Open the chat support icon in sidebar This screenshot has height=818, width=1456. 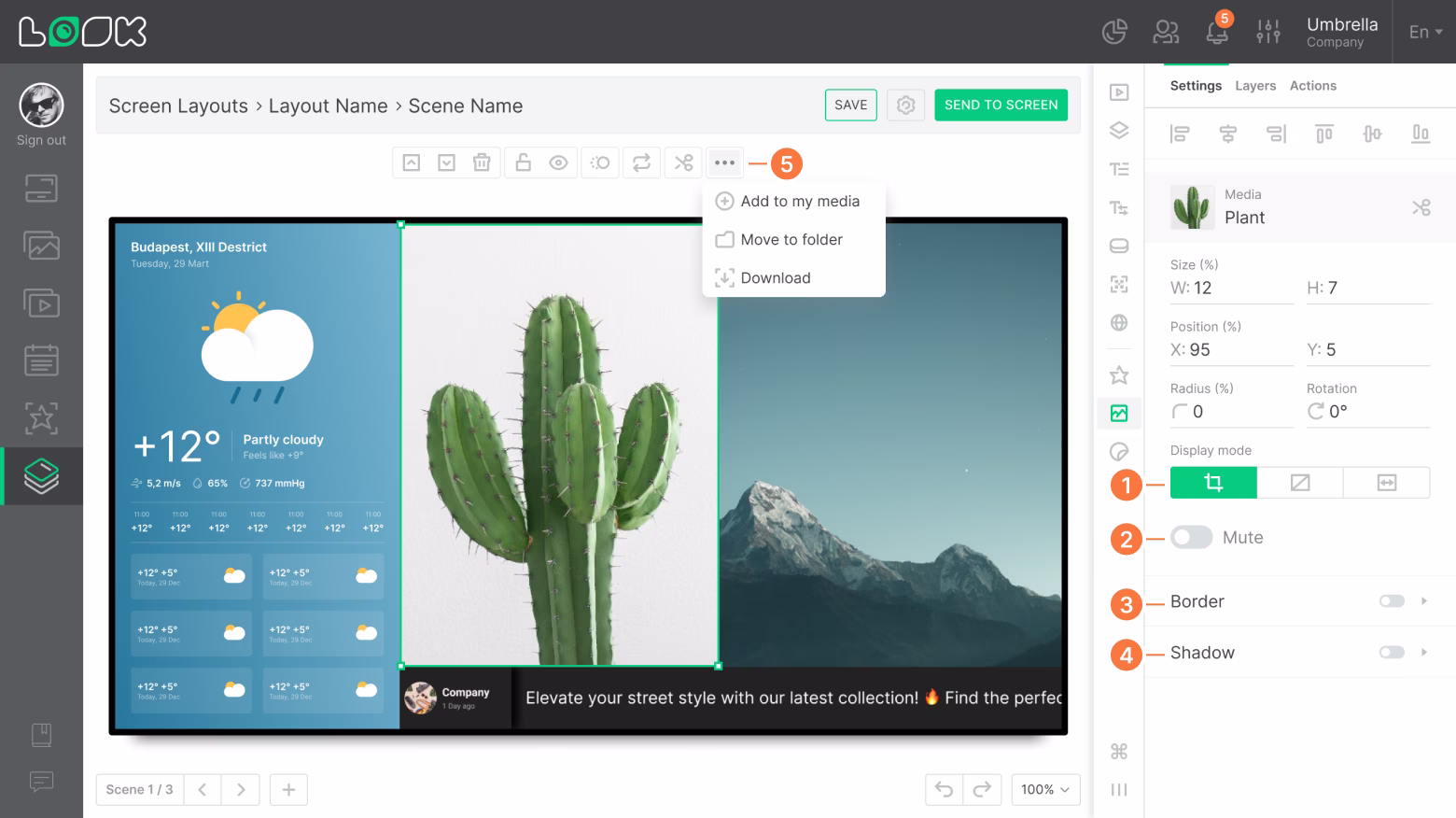point(41,781)
